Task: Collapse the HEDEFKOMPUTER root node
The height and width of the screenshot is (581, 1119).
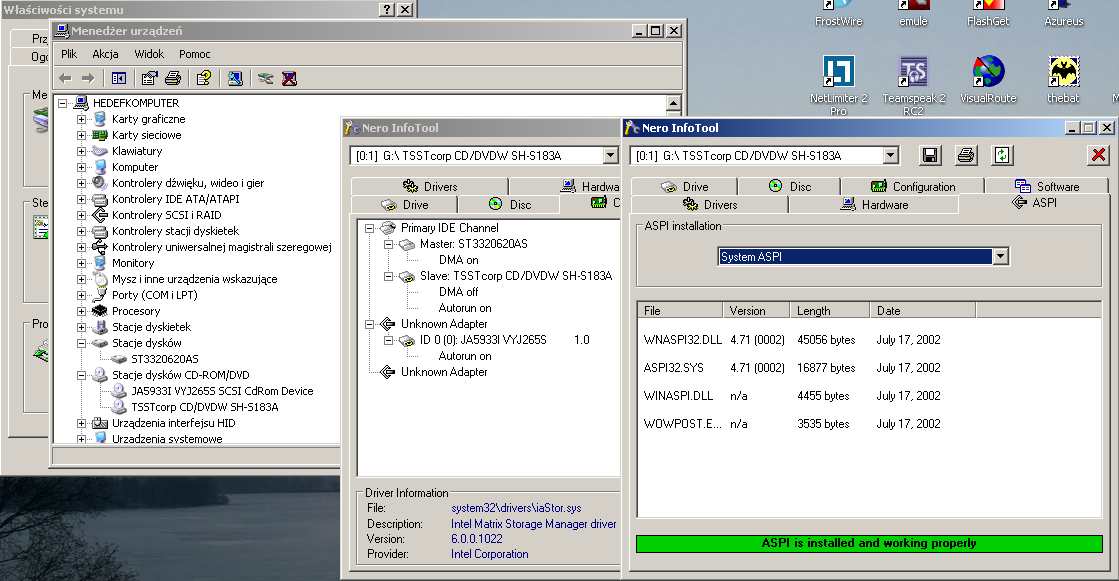Action: pyautogui.click(x=63, y=103)
